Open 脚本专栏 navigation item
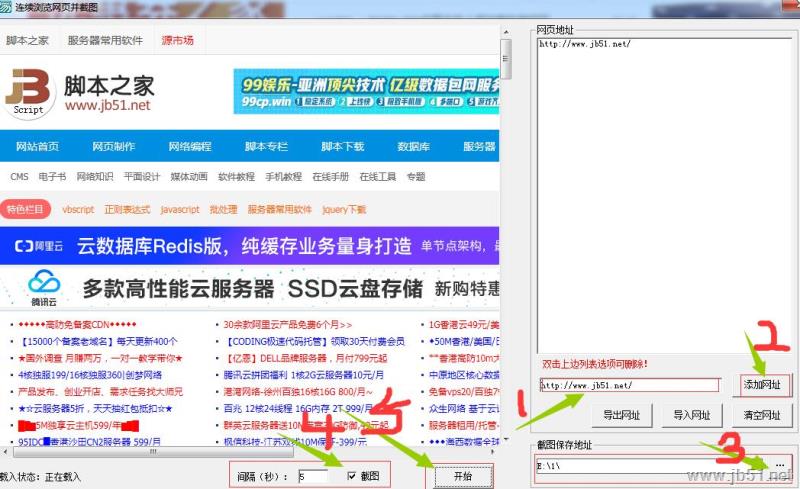Screen dimensions: 800x489 pos(266,146)
